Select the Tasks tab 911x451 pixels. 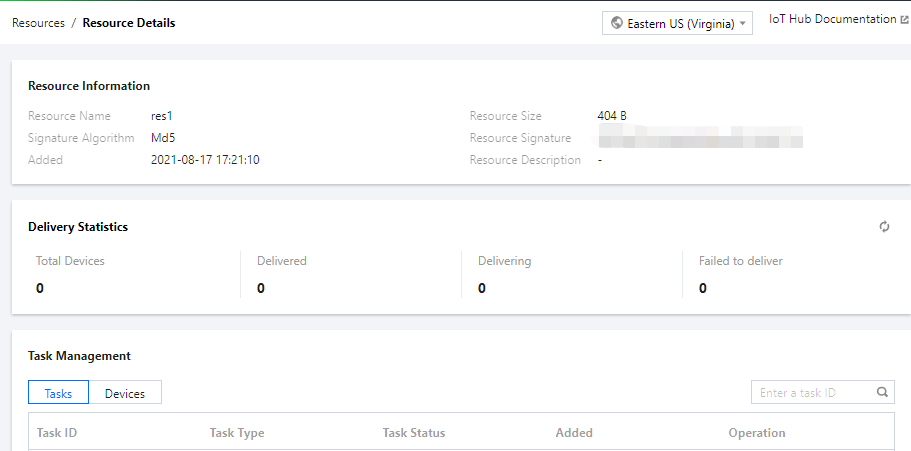59,393
